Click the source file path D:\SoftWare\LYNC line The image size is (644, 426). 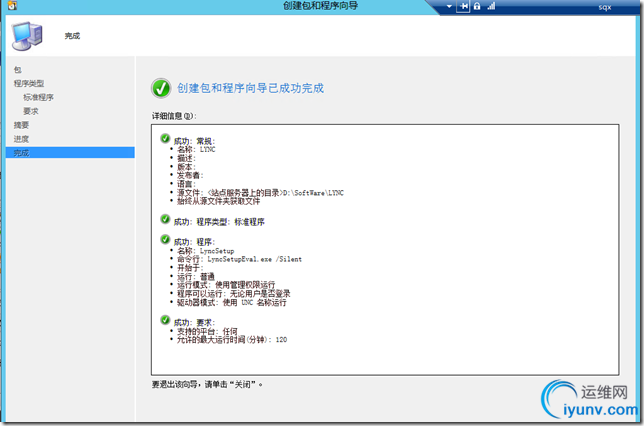(260, 193)
